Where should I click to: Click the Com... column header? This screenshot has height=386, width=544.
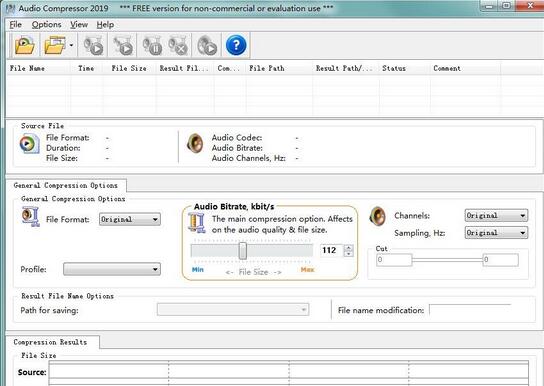[x=230, y=68]
